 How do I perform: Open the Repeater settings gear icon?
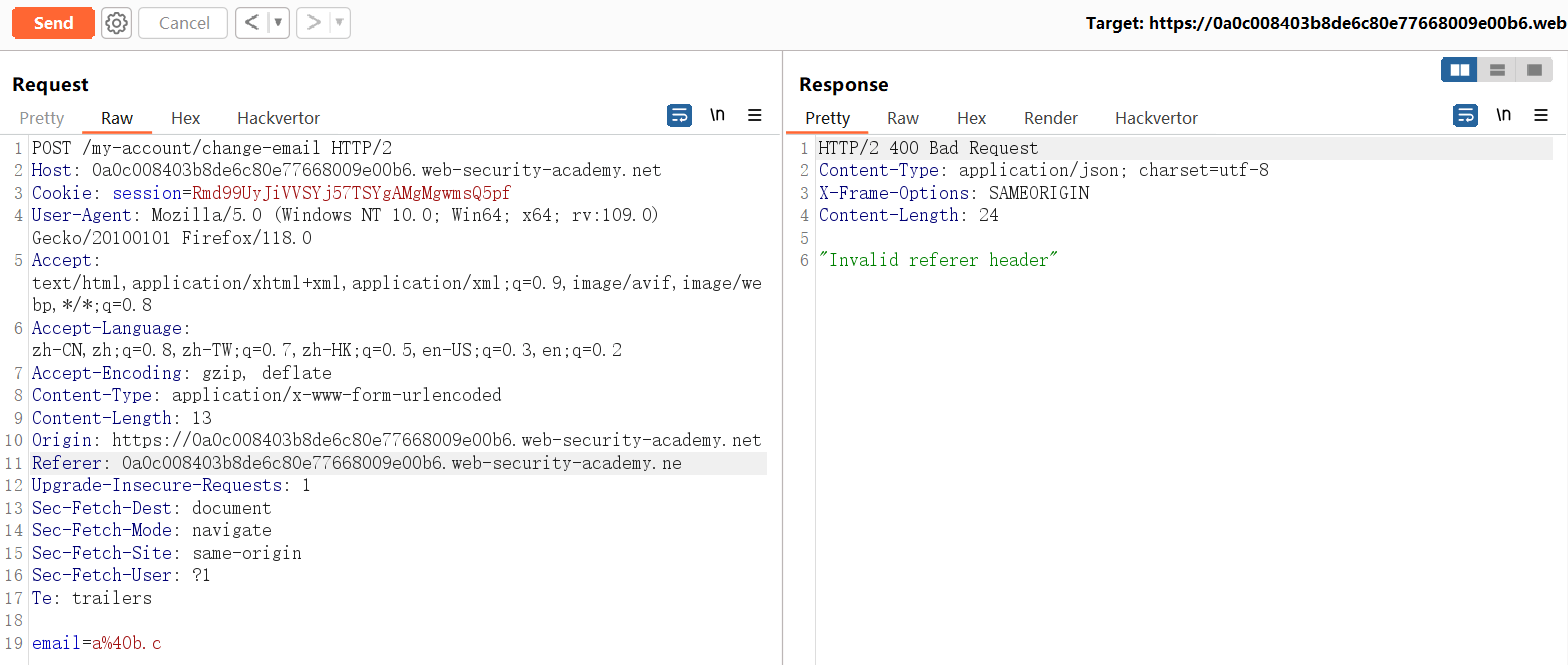117,23
